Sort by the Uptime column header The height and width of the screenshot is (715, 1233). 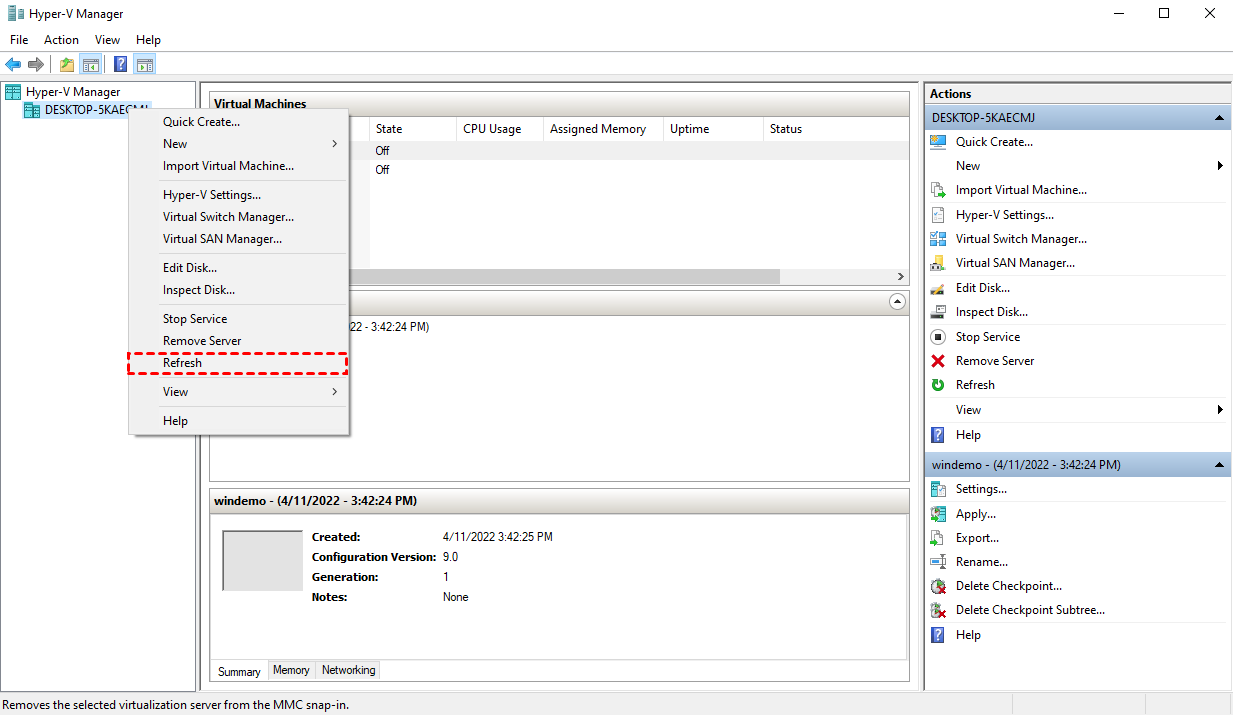(713, 129)
